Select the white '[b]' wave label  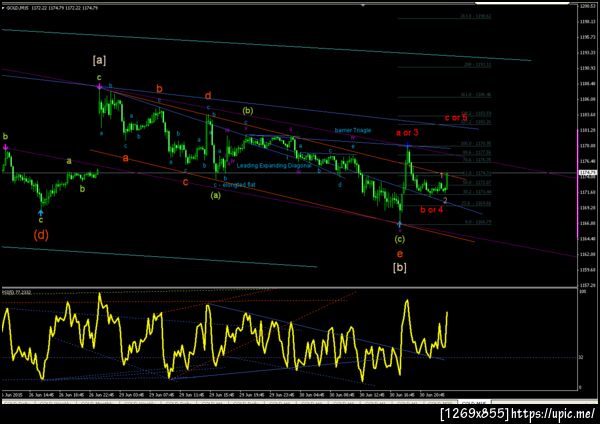[399, 267]
